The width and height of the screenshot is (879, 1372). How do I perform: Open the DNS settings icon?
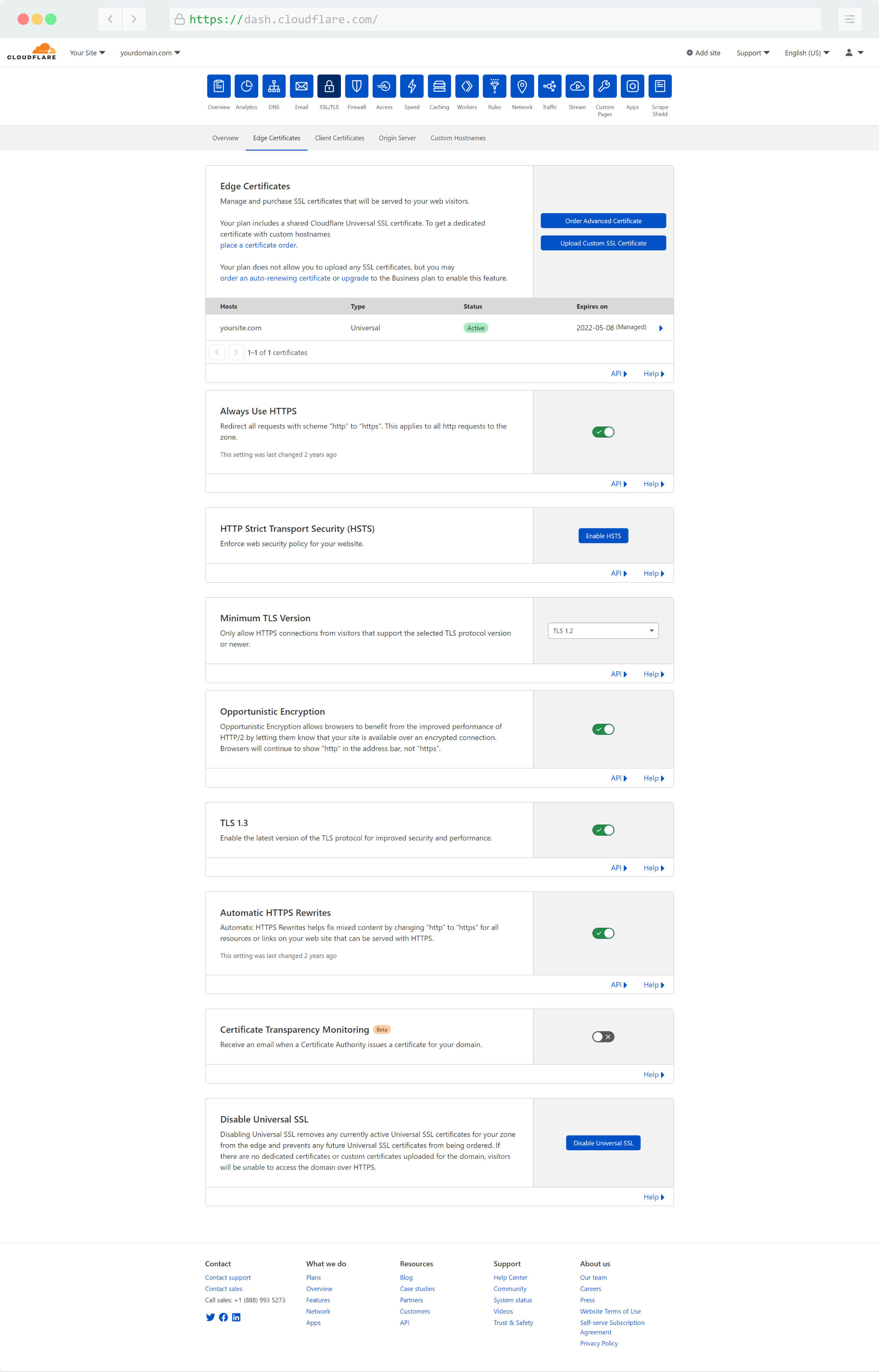(274, 86)
